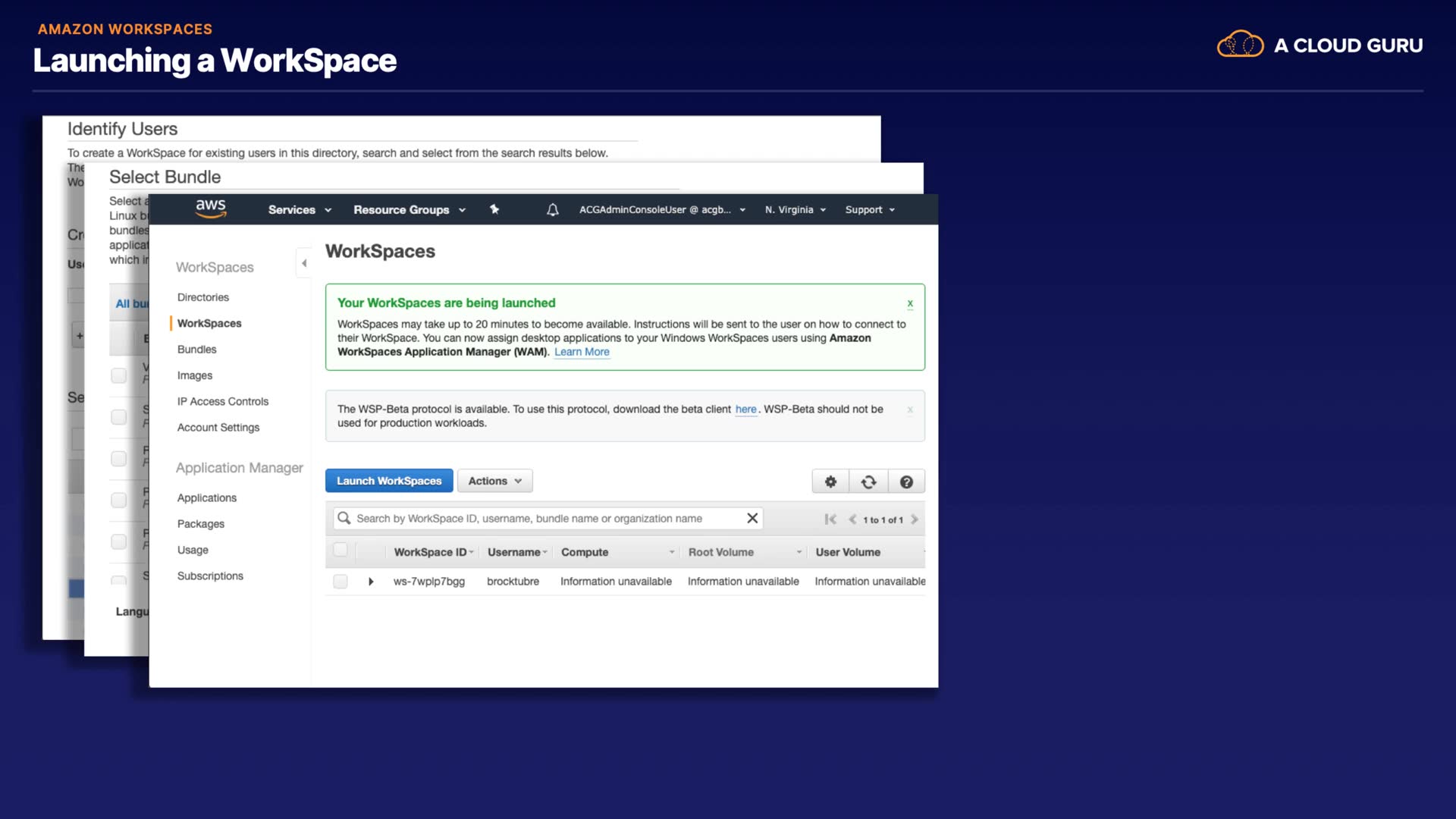Open the help question mark icon

[x=906, y=482]
